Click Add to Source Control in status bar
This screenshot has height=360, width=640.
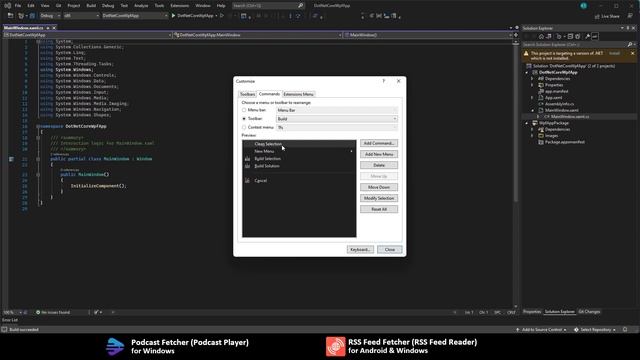tap(541, 330)
